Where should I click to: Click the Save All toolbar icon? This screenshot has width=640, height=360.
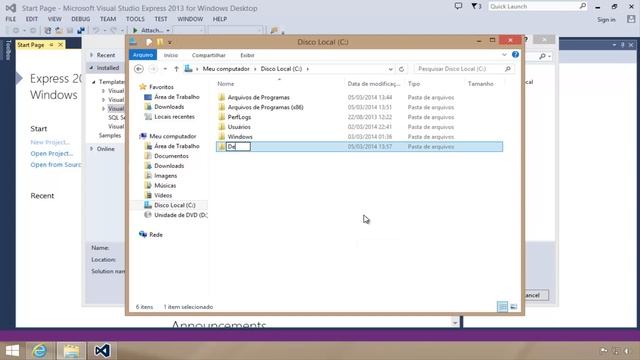pos(81,31)
